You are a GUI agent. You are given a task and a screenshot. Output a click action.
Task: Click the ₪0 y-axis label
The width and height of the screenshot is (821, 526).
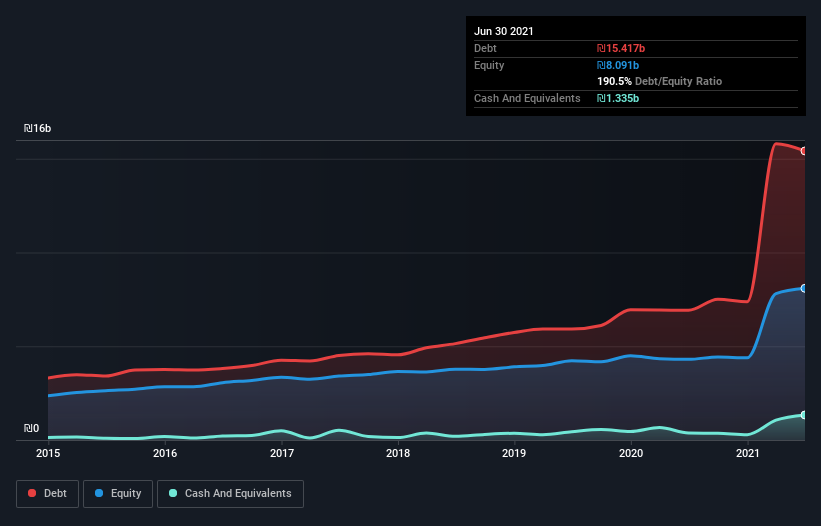pyautogui.click(x=31, y=428)
